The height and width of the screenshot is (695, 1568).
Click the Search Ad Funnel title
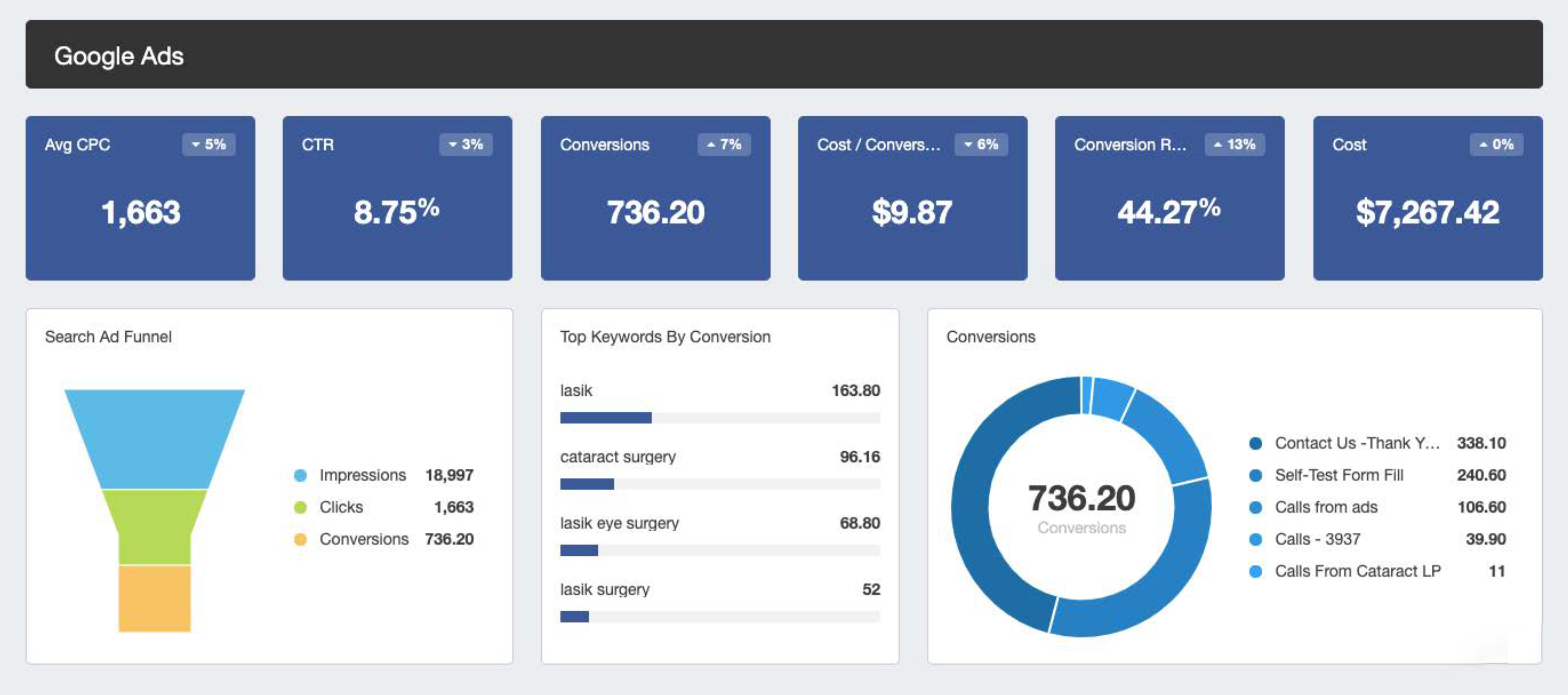click(108, 337)
